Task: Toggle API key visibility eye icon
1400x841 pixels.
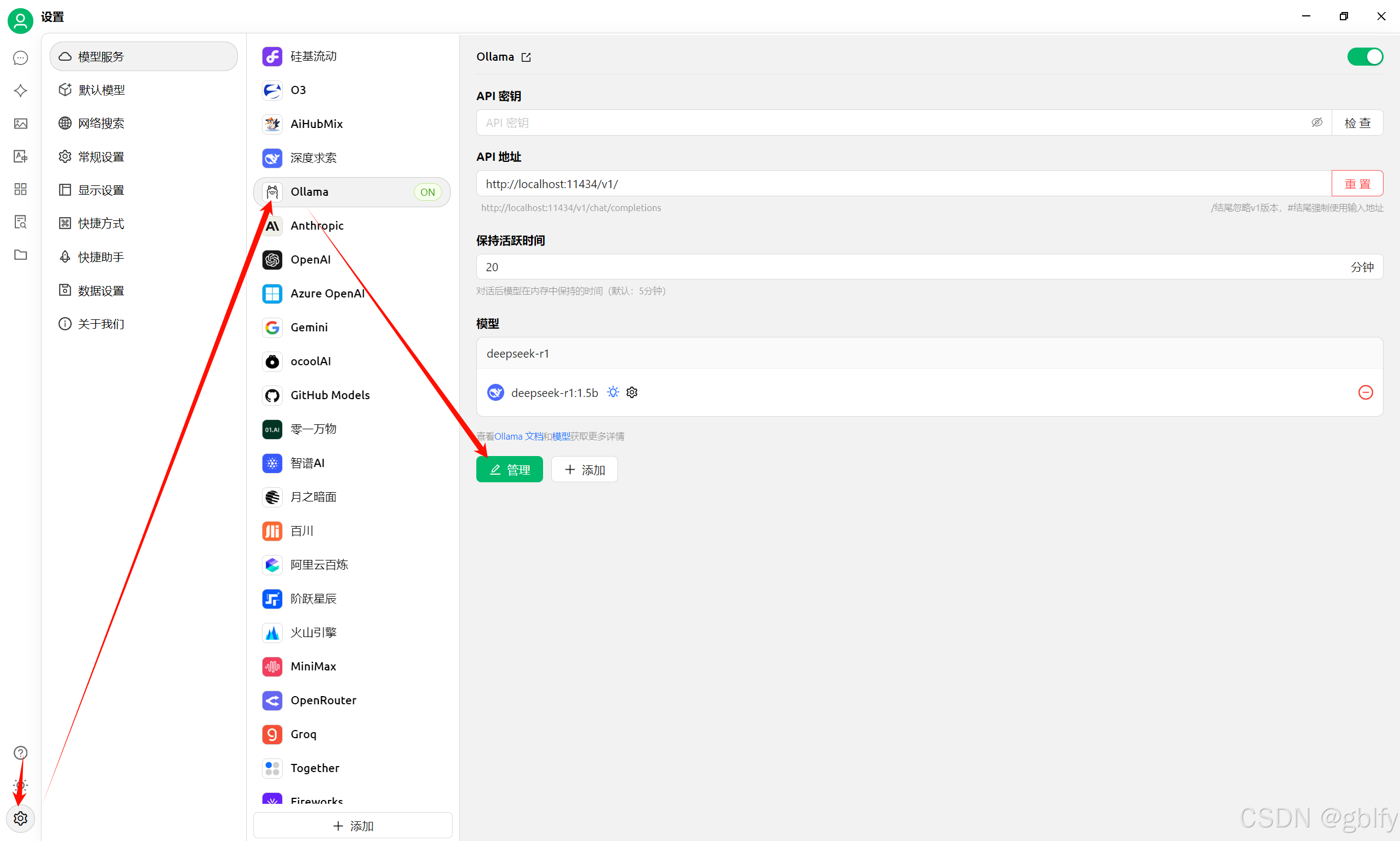Action: (1317, 122)
